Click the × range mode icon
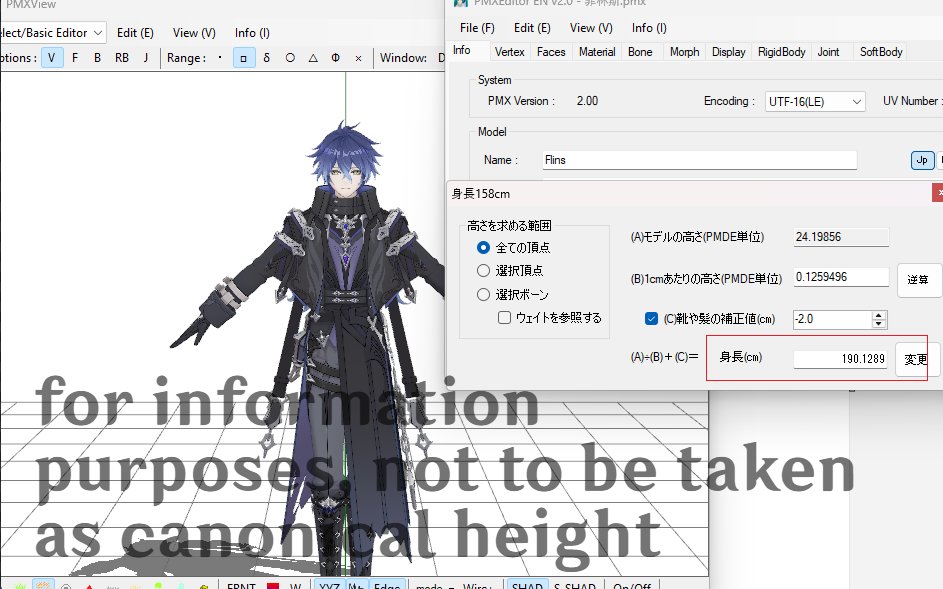943x589 pixels. point(358,58)
